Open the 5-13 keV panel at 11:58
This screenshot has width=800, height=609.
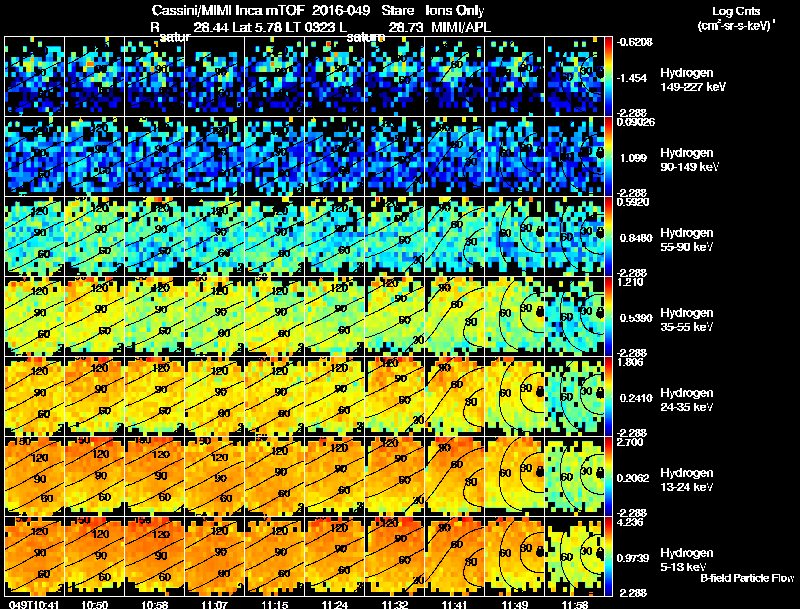click(574, 556)
